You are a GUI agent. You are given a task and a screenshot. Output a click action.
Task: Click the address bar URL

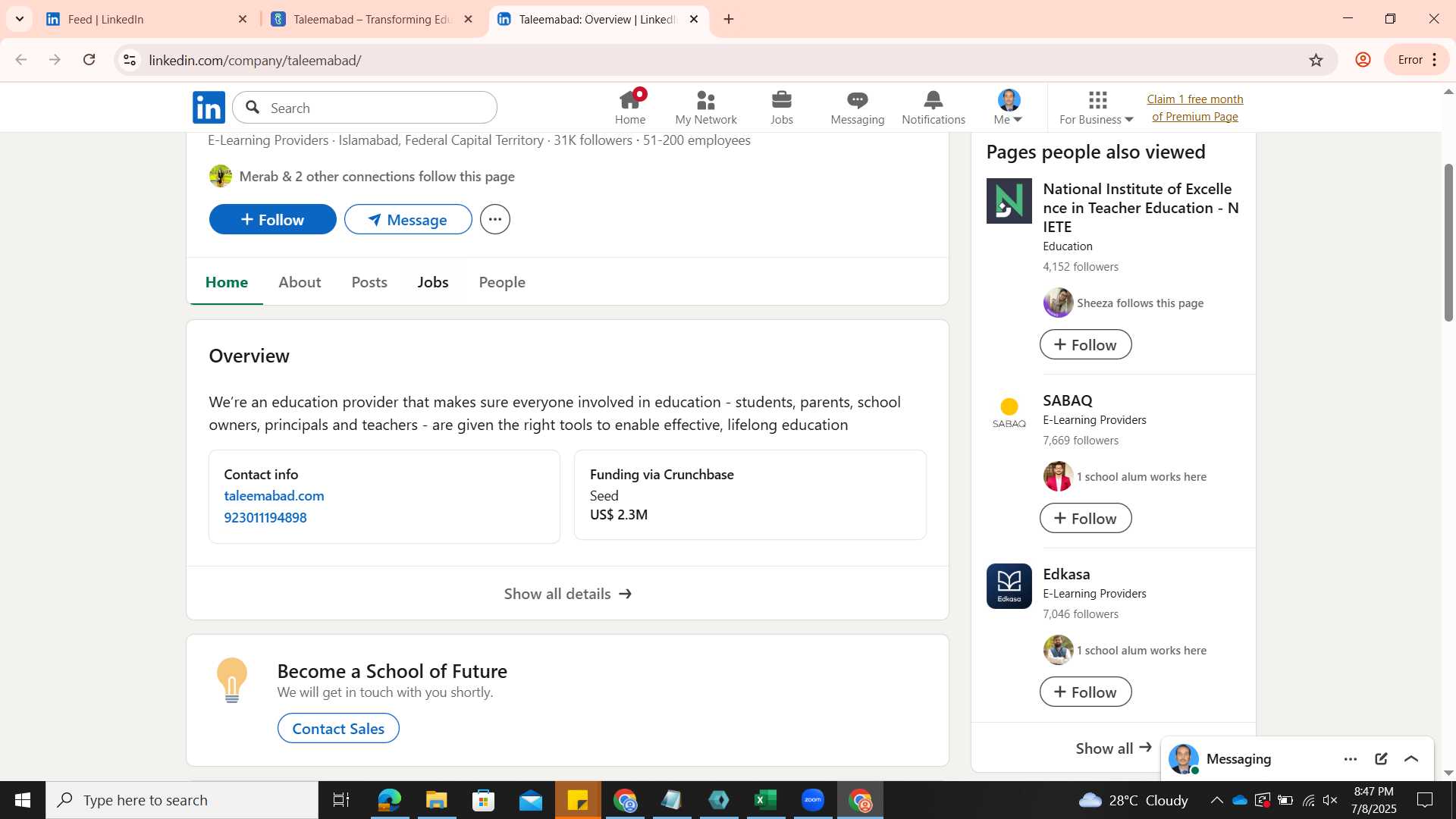[255, 60]
